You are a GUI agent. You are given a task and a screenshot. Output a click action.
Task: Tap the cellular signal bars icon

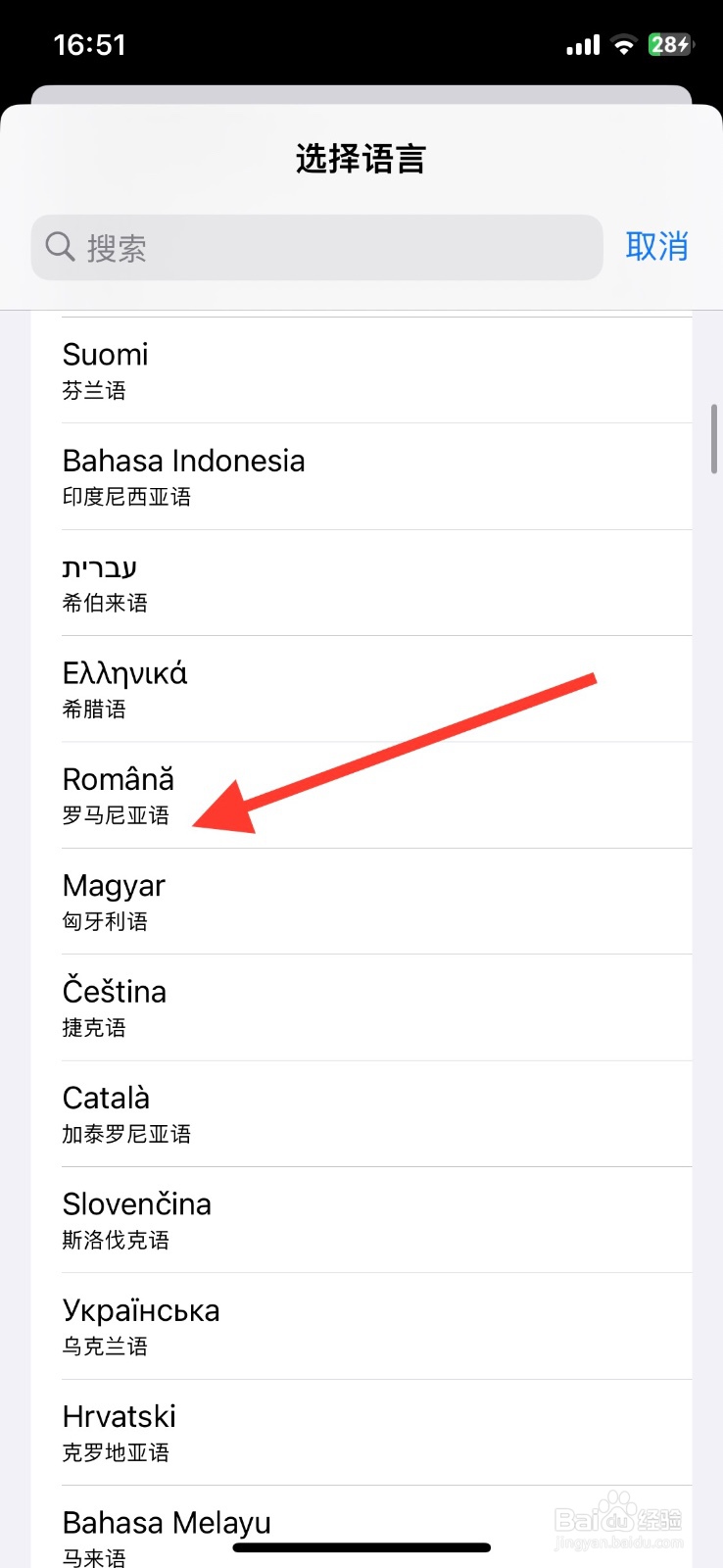(x=583, y=45)
